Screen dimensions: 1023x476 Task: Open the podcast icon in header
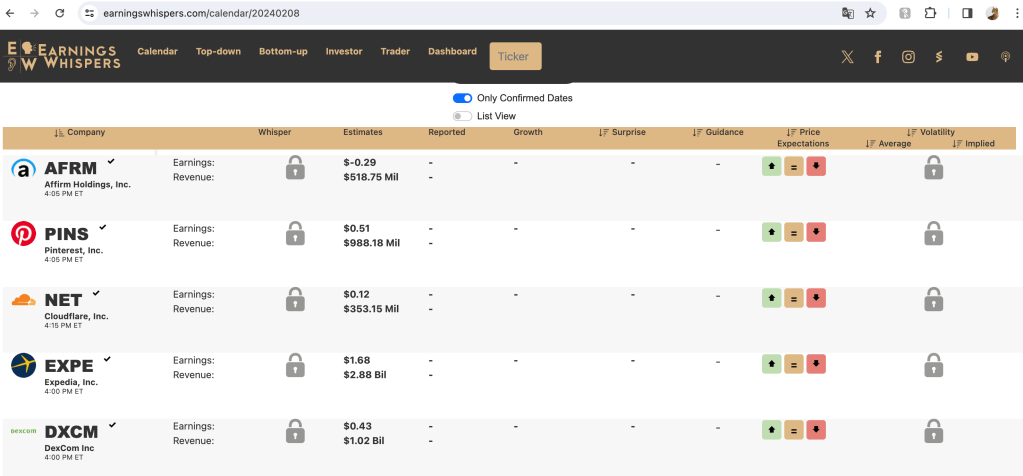coord(1005,57)
